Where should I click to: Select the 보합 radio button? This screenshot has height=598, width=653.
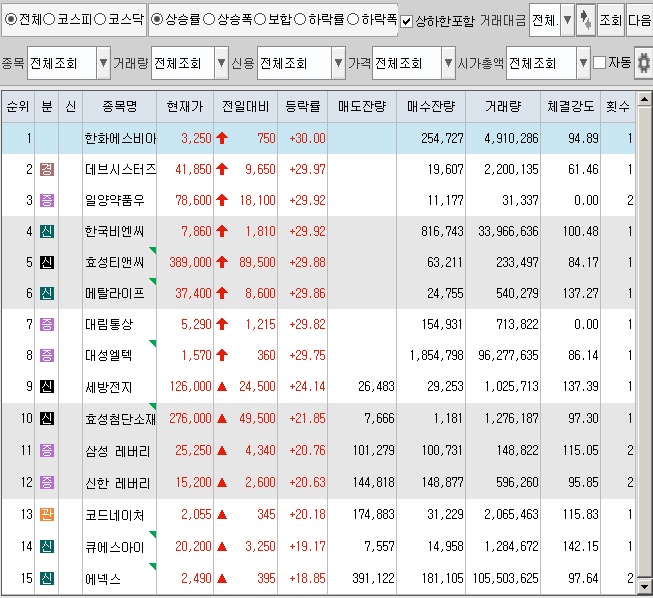[x=260, y=20]
